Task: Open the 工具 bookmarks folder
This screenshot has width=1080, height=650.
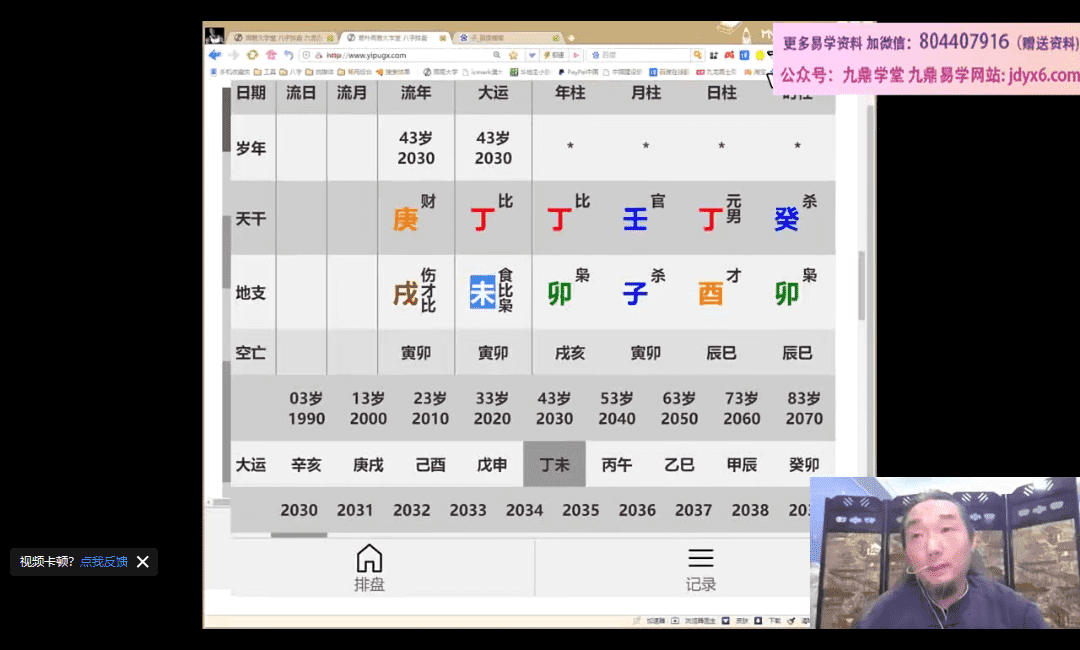Action: 266,72
